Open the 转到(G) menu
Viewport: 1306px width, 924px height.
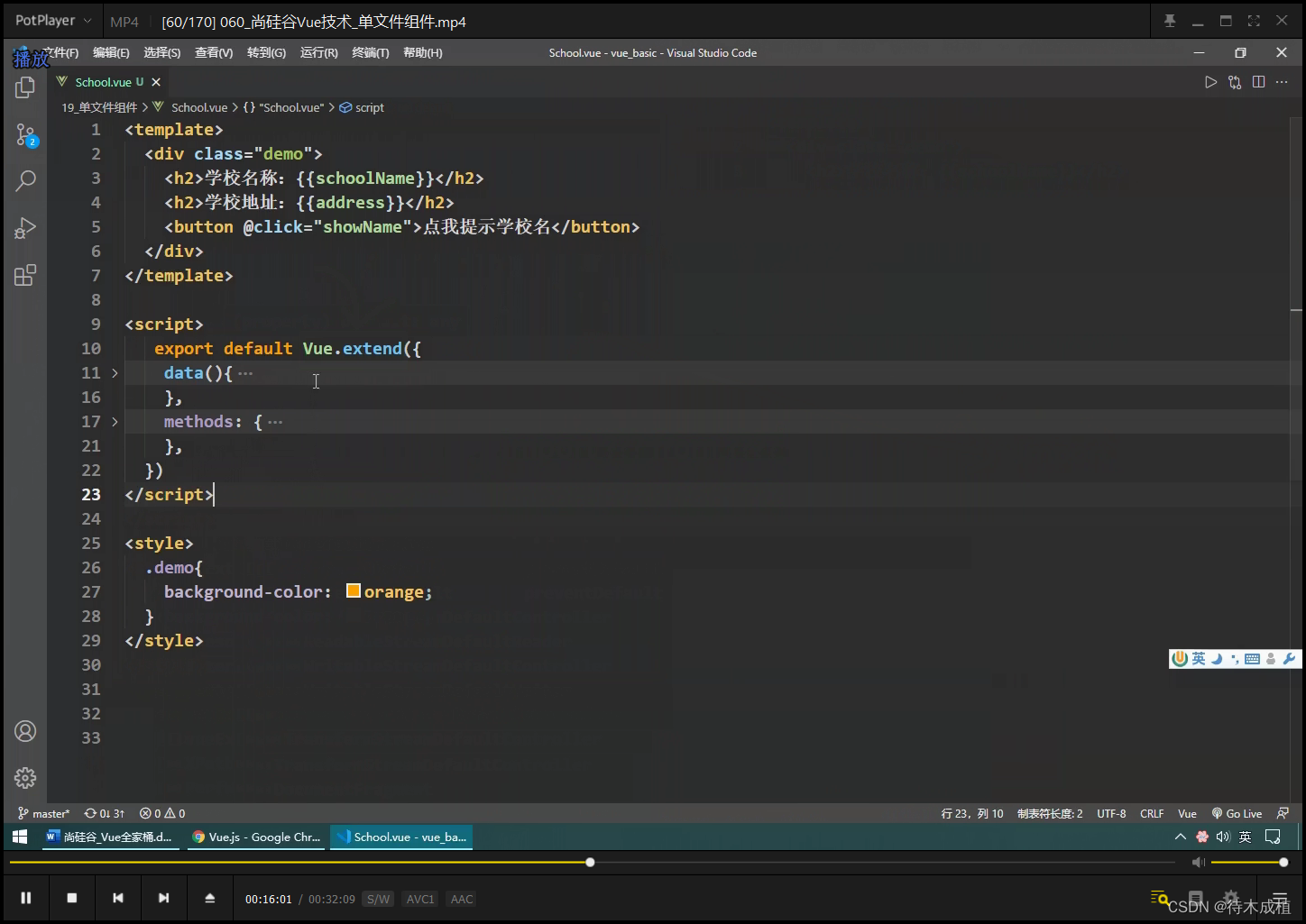(266, 53)
